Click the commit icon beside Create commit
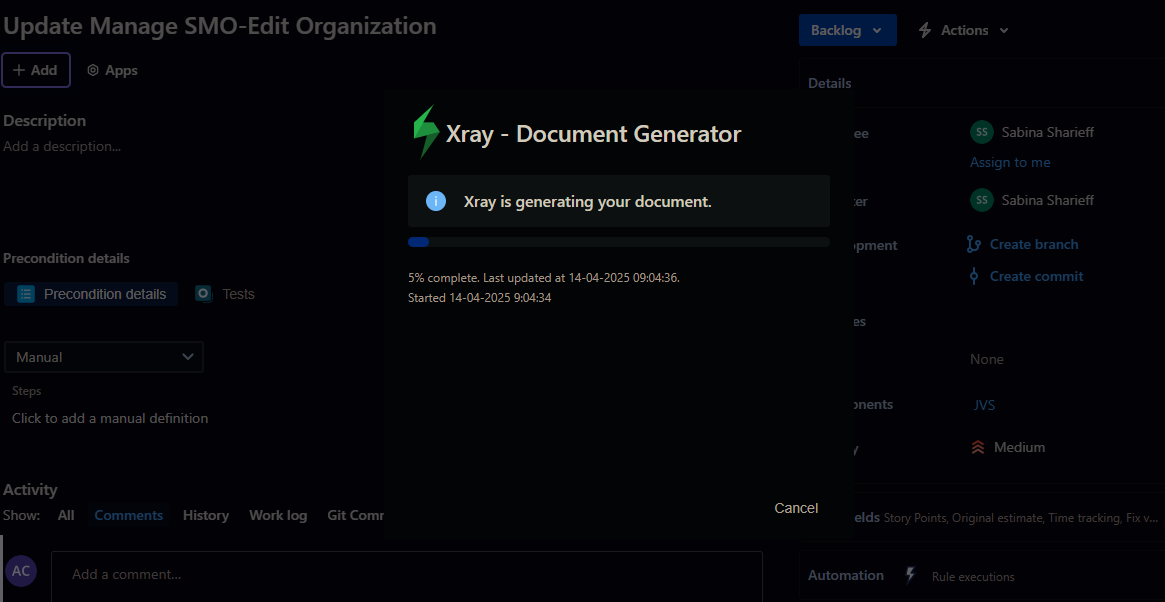Viewport: 1165px width, 602px height. pyautogui.click(x=974, y=276)
